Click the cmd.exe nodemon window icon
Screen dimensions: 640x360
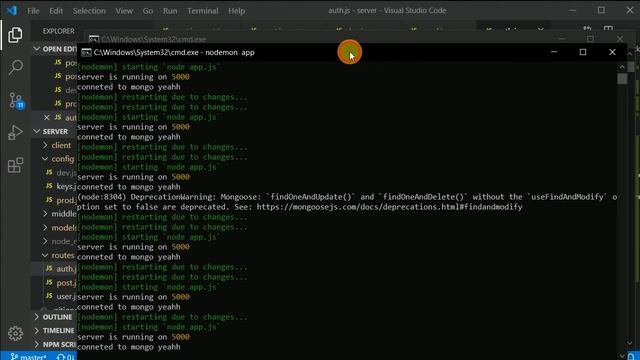(86, 52)
